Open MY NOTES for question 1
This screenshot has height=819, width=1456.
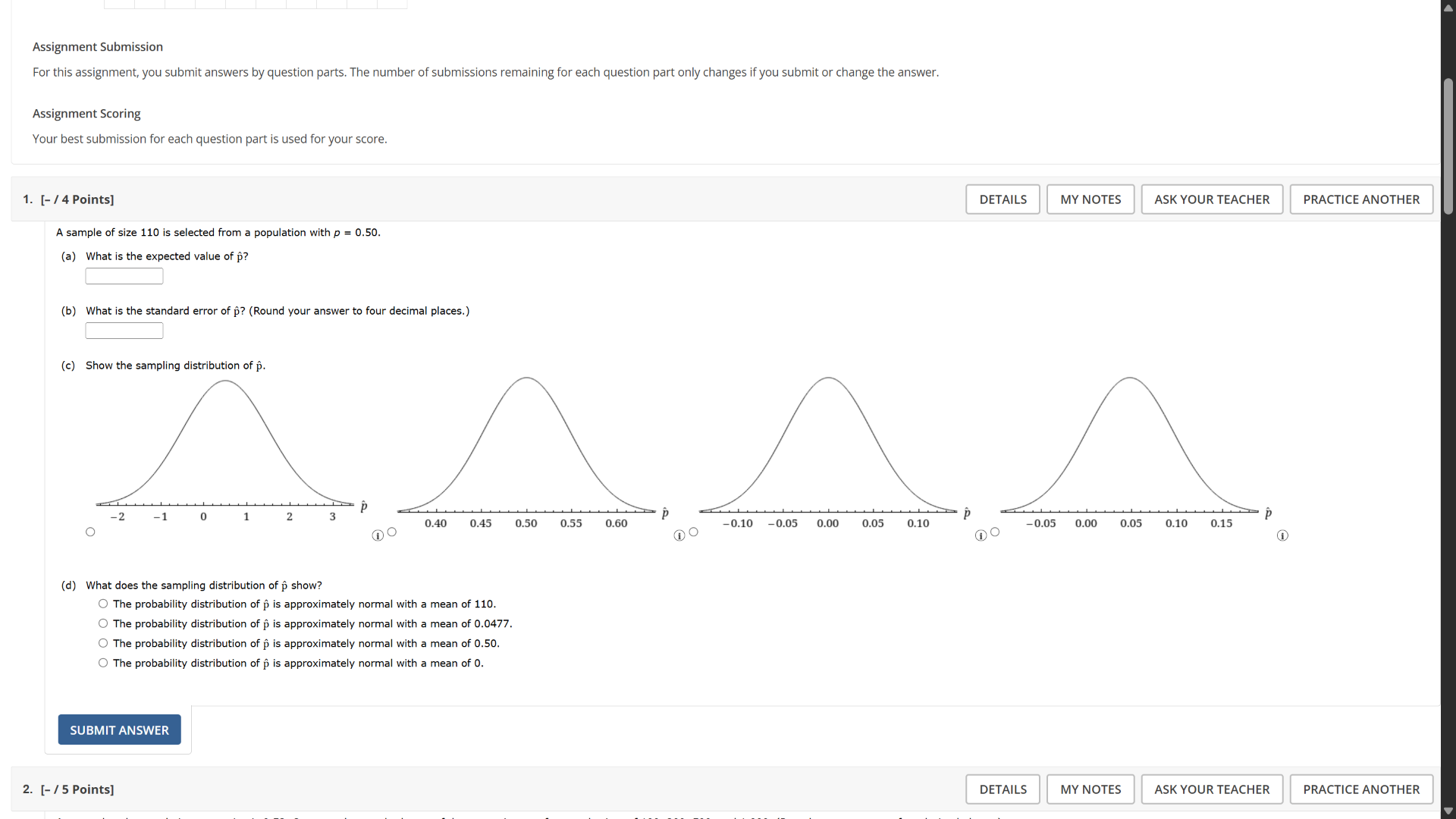(x=1090, y=199)
